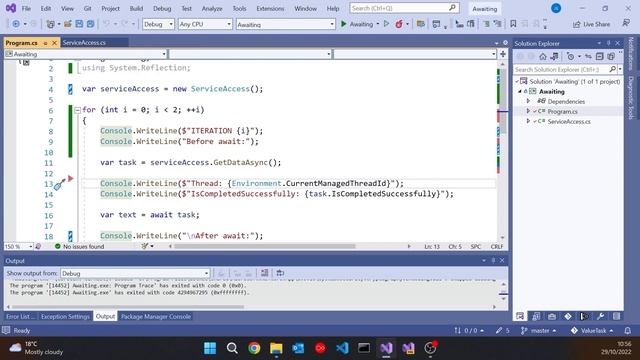
Task: Toggle pin on Program.cs tab
Action: (x=45, y=43)
